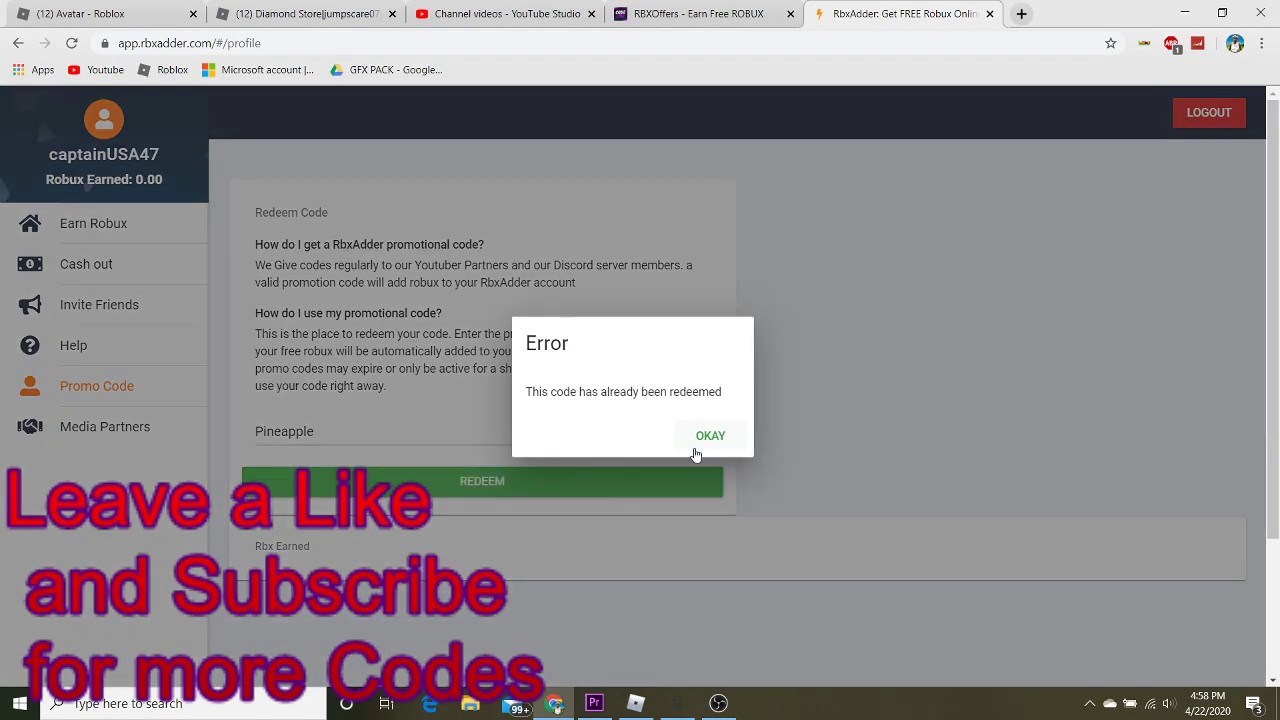The height and width of the screenshot is (720, 1280).
Task: Open File Explorer from the taskbar
Action: 470,703
